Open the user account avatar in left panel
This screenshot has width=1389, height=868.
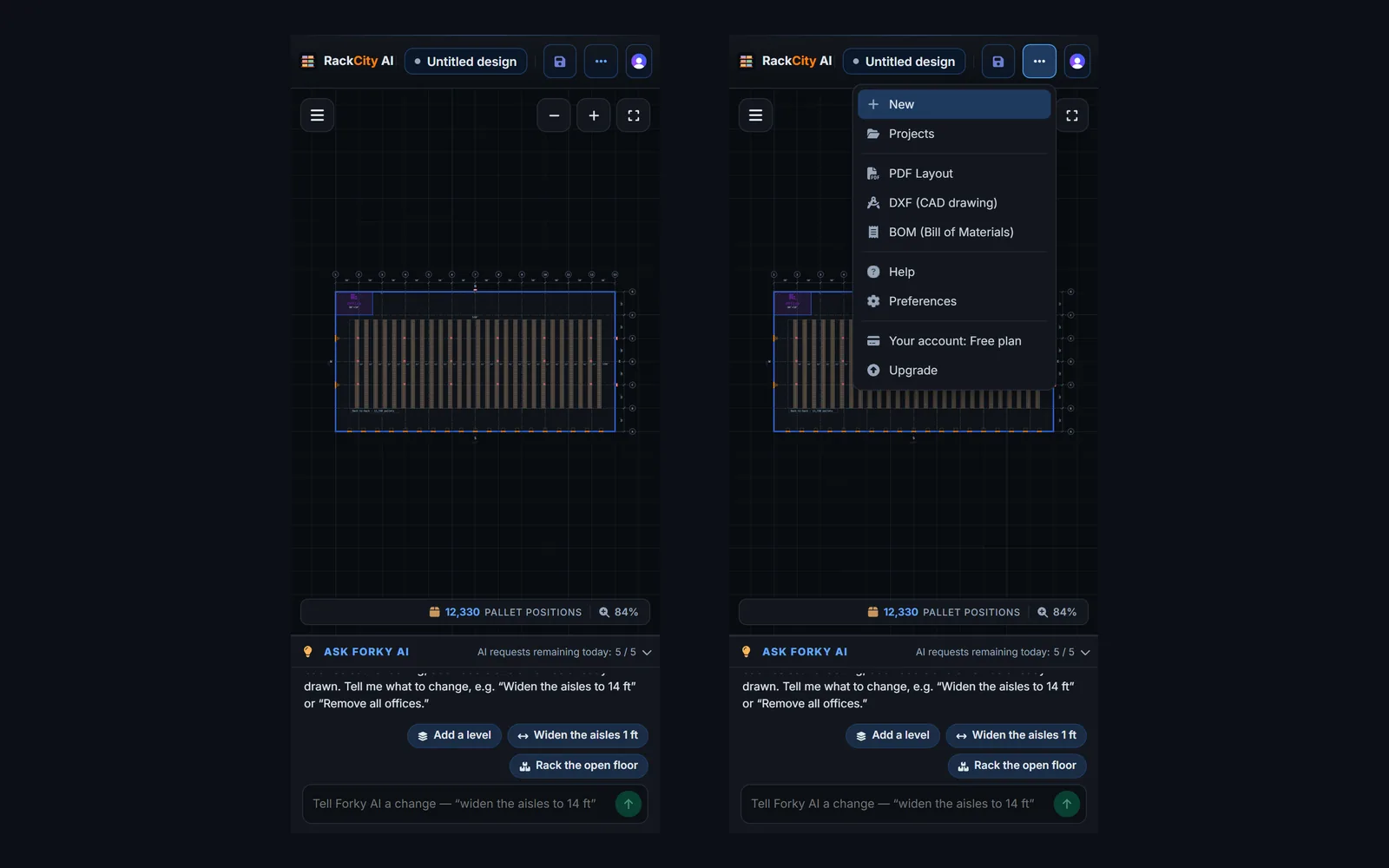tap(639, 62)
